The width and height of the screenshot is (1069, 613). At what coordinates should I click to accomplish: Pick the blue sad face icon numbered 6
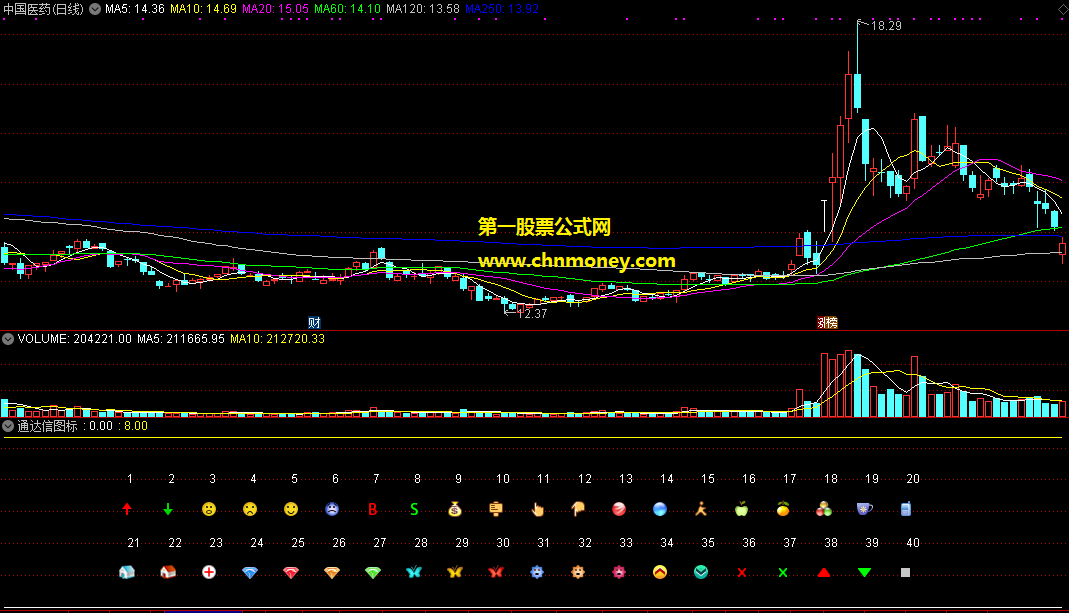(332, 509)
